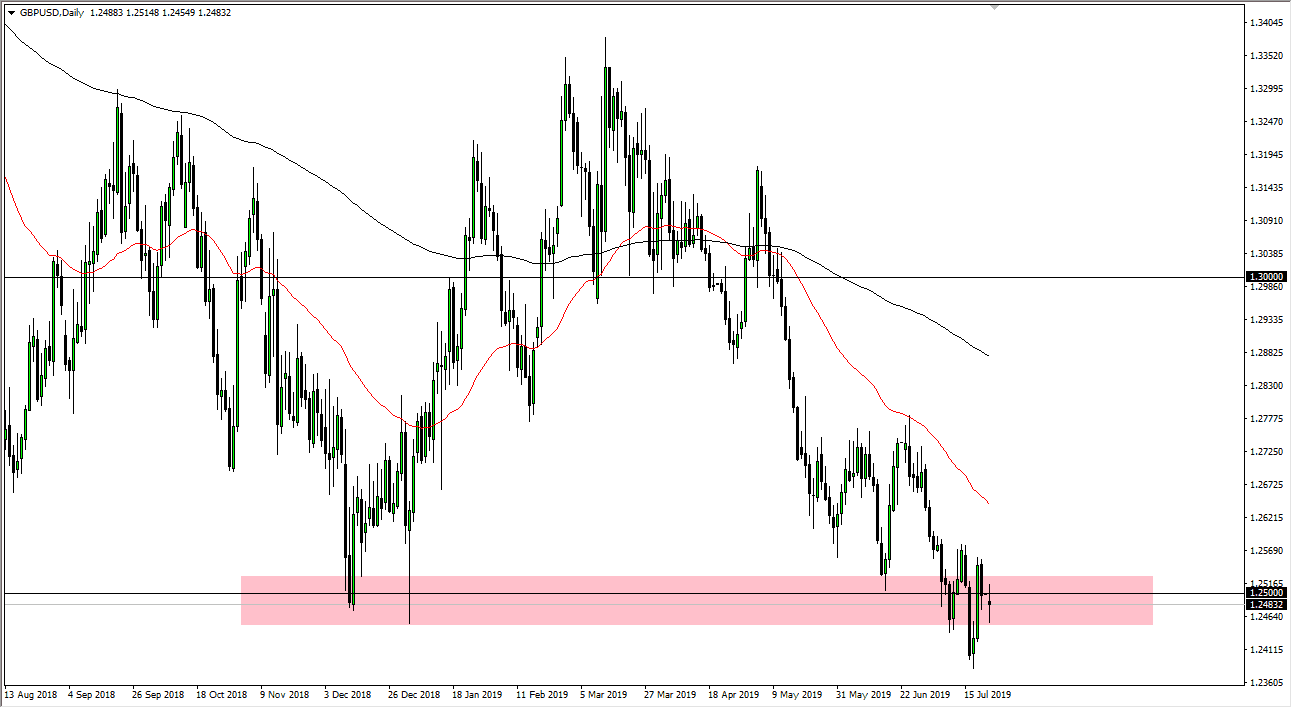1292x708 pixels.
Task: Click the gray chart shift triangle marker
Action: click(x=994, y=7)
